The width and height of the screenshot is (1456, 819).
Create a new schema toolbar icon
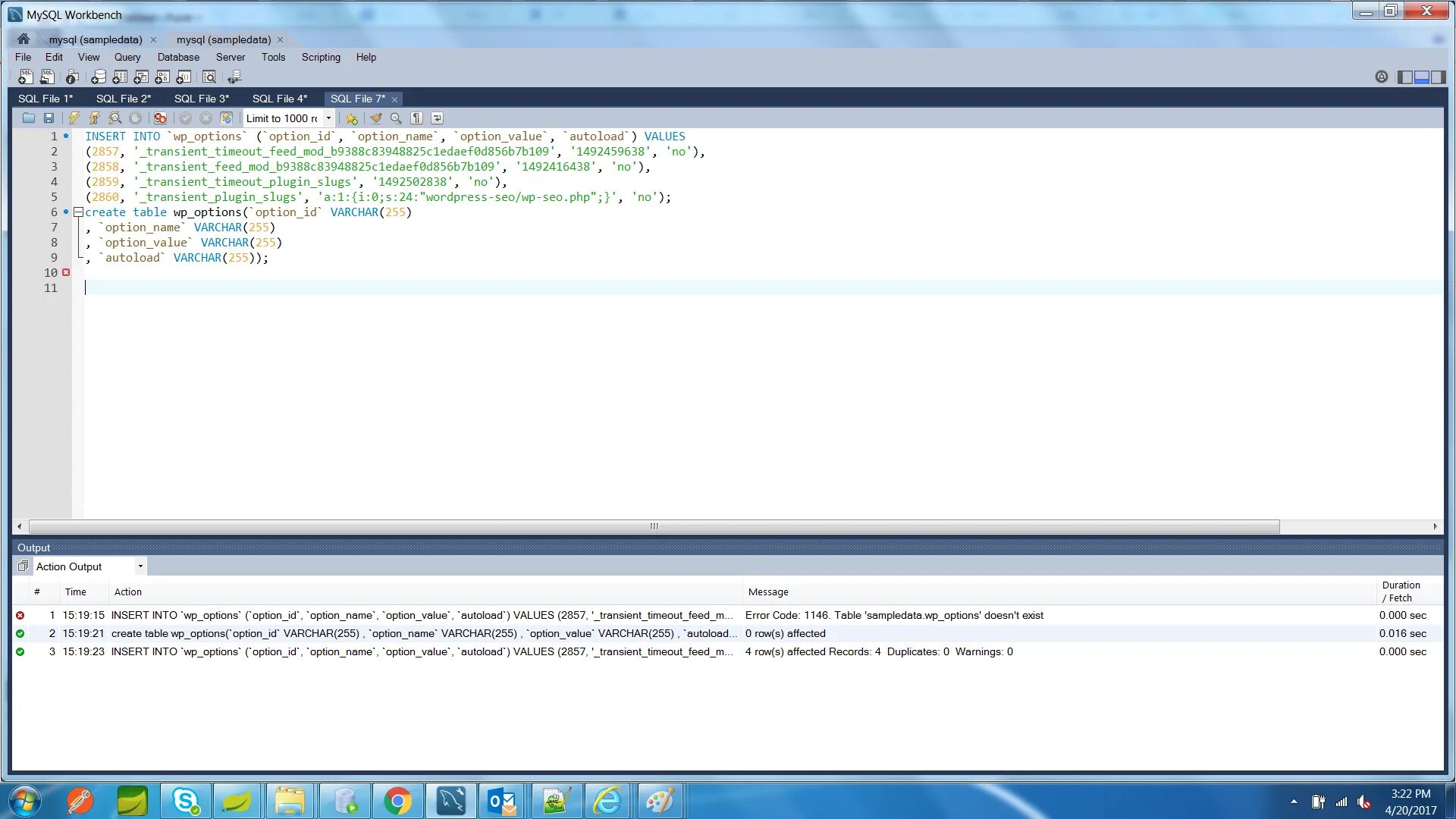(99, 77)
